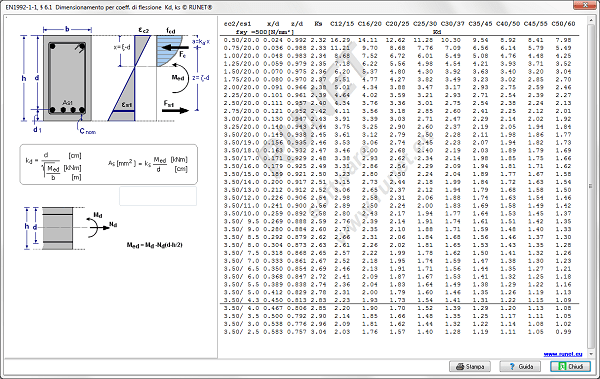Click the Chiudi button to close
The image size is (600, 379).
pos(570,366)
